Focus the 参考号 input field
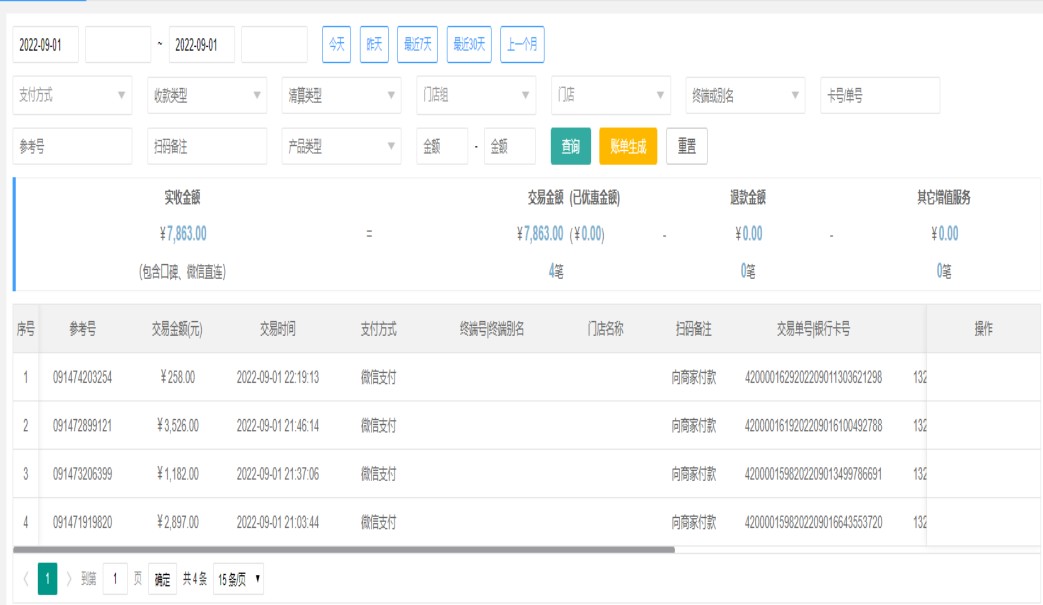Image resolution: width=1043 pixels, height=605 pixels. pyautogui.click(x=72, y=146)
